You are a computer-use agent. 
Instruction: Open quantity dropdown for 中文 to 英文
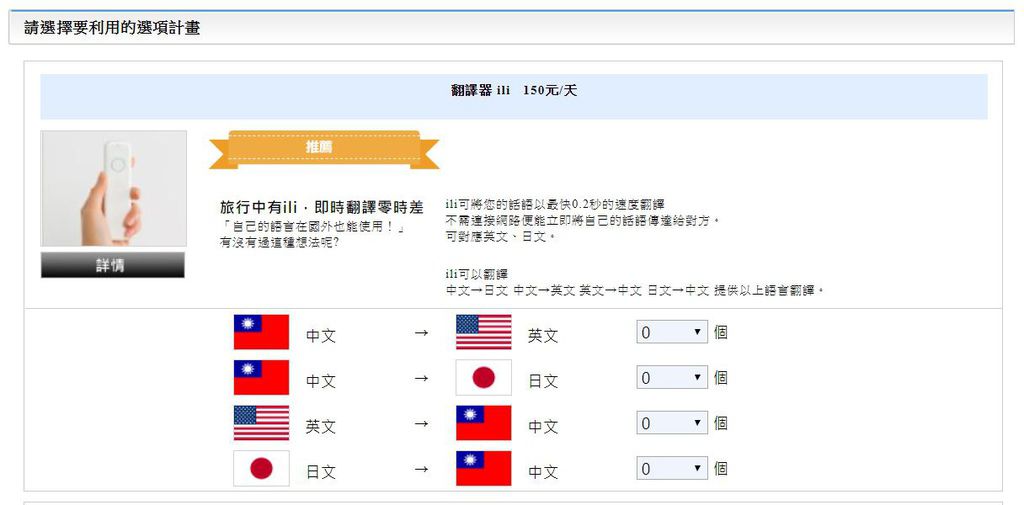pos(672,333)
